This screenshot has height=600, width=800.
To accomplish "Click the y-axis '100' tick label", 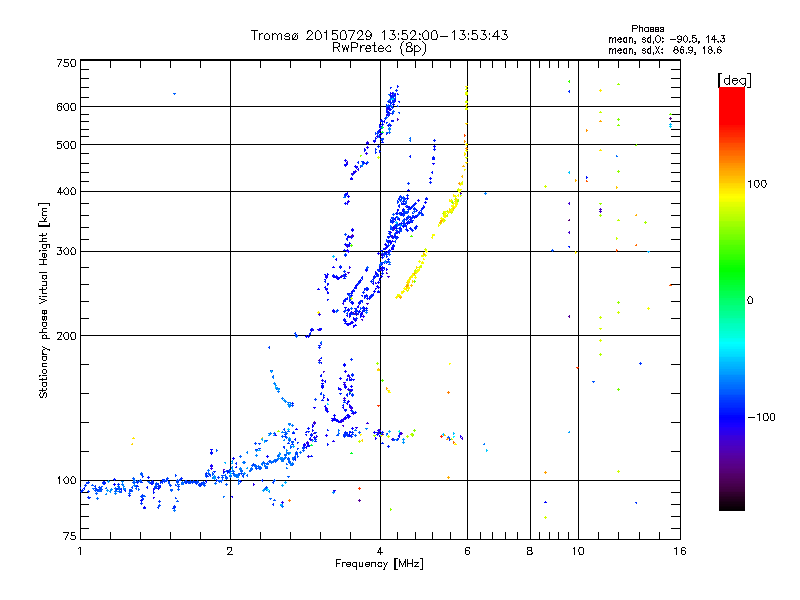I will [66, 480].
